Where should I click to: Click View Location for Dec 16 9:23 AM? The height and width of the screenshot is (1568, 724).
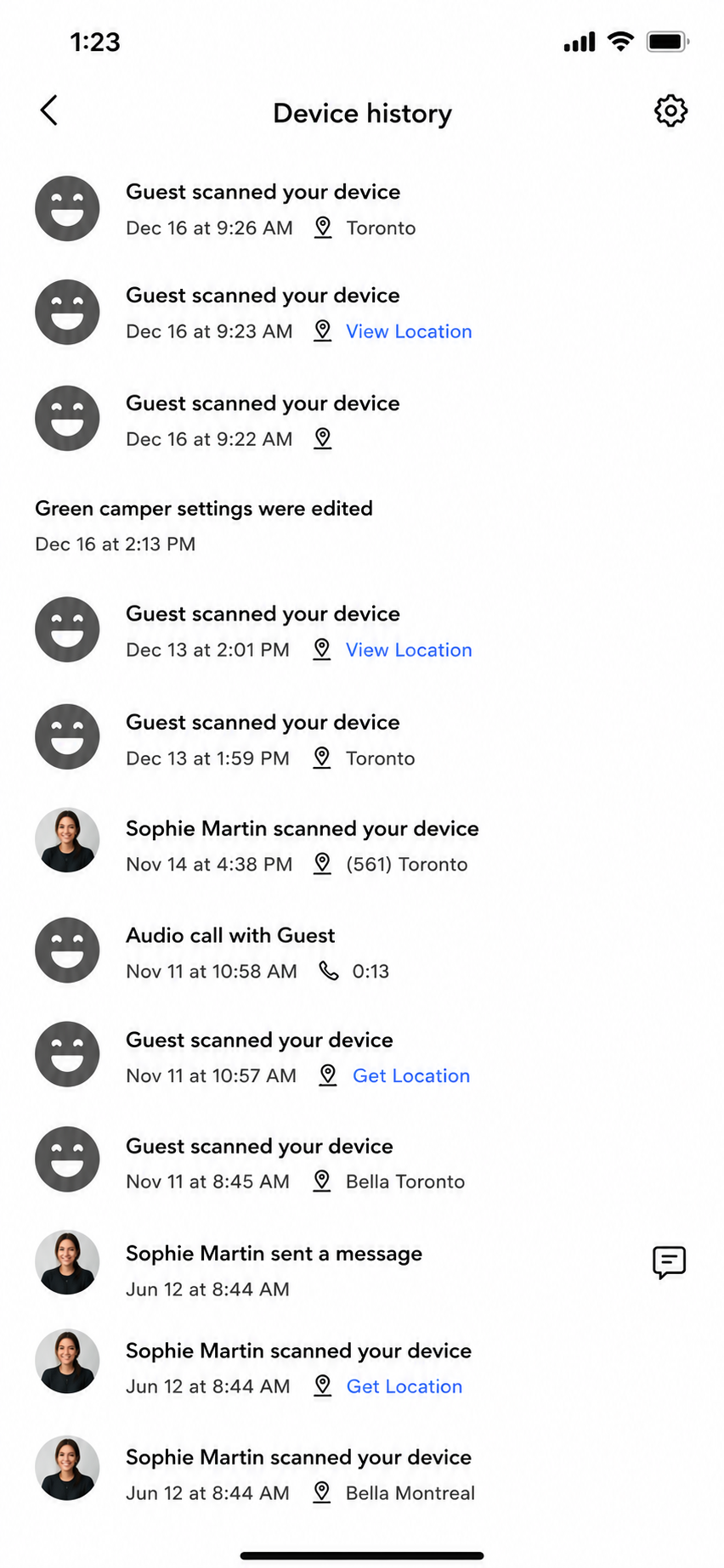409,331
